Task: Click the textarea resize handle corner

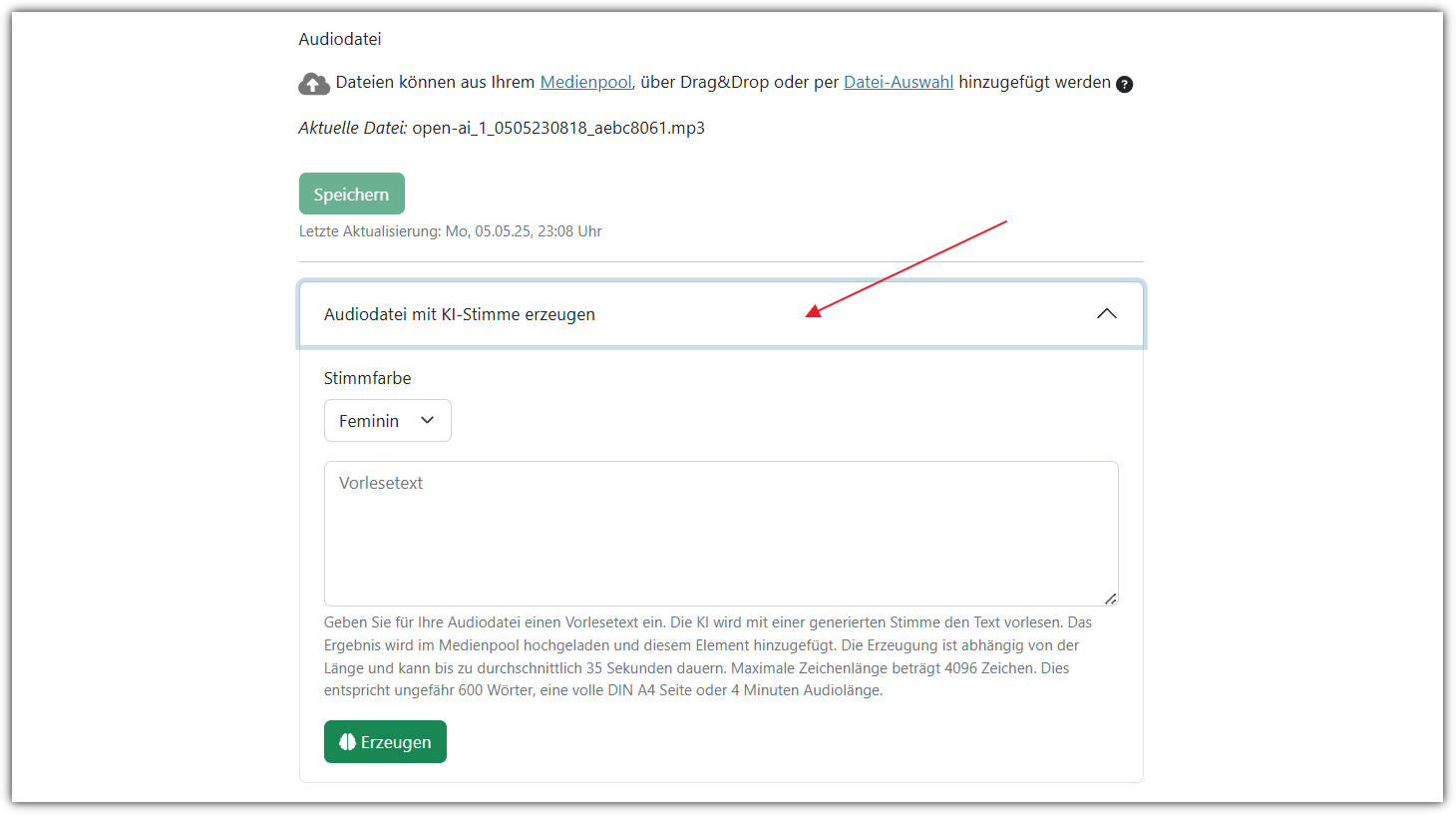Action: point(1110,599)
